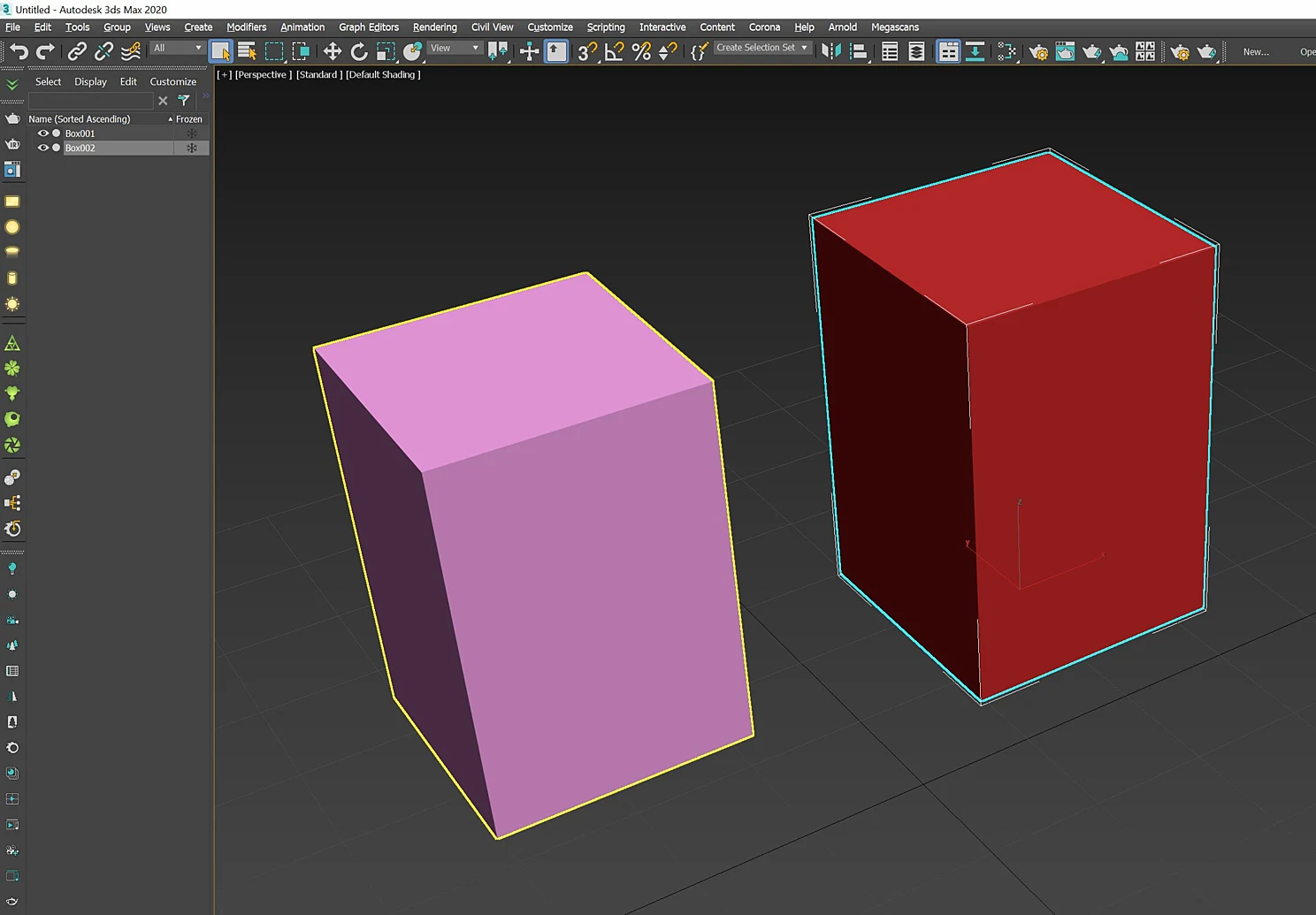Screen dimensions: 1316x915
Task: Open Render Setup teapot icon
Action: [1038, 52]
